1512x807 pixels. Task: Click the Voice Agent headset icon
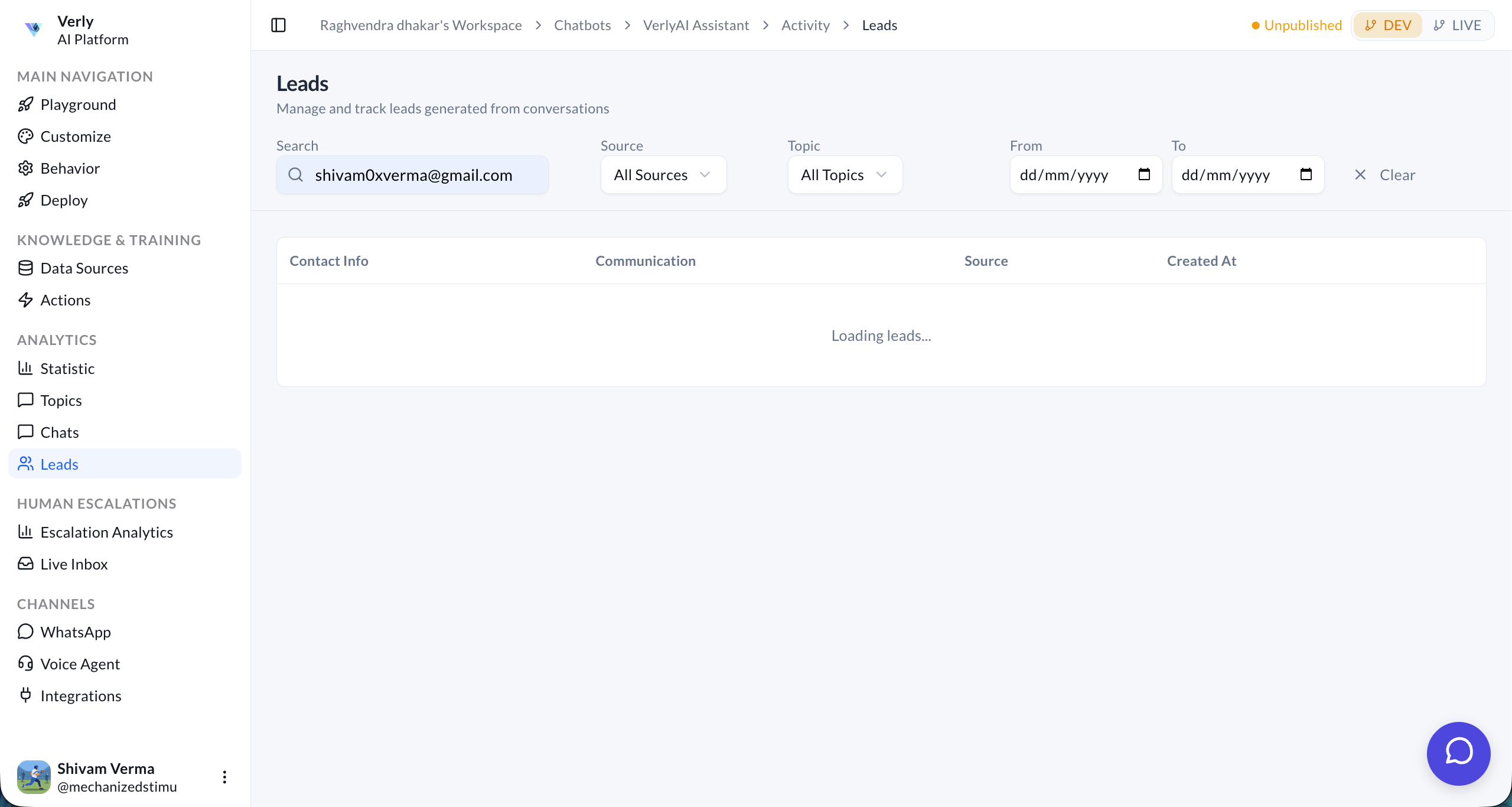(25, 663)
